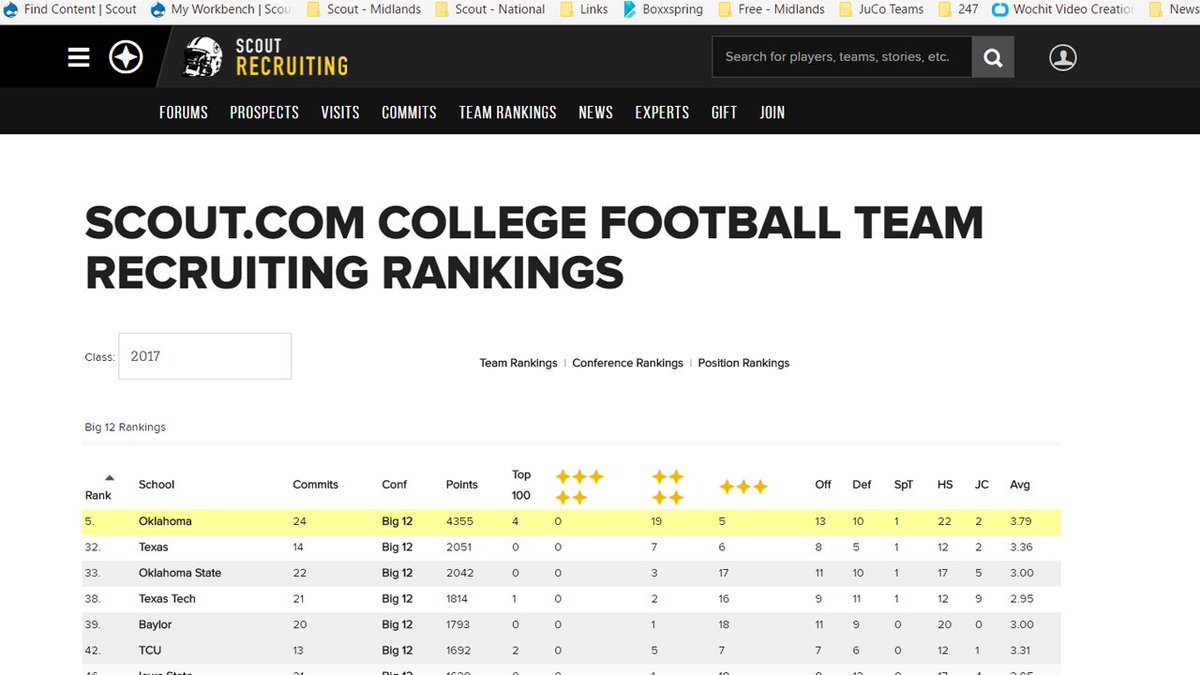The width and height of the screenshot is (1200, 675).
Task: Open Links bookmark folder
Action: pos(583,9)
